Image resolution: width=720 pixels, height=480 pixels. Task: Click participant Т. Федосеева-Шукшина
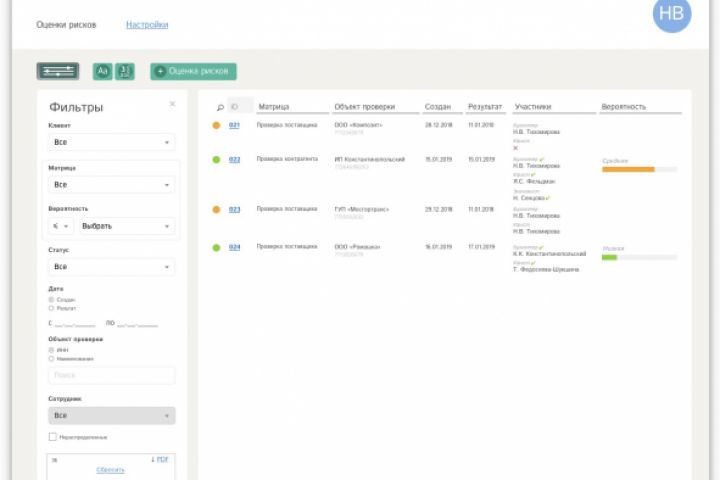[x=546, y=270]
